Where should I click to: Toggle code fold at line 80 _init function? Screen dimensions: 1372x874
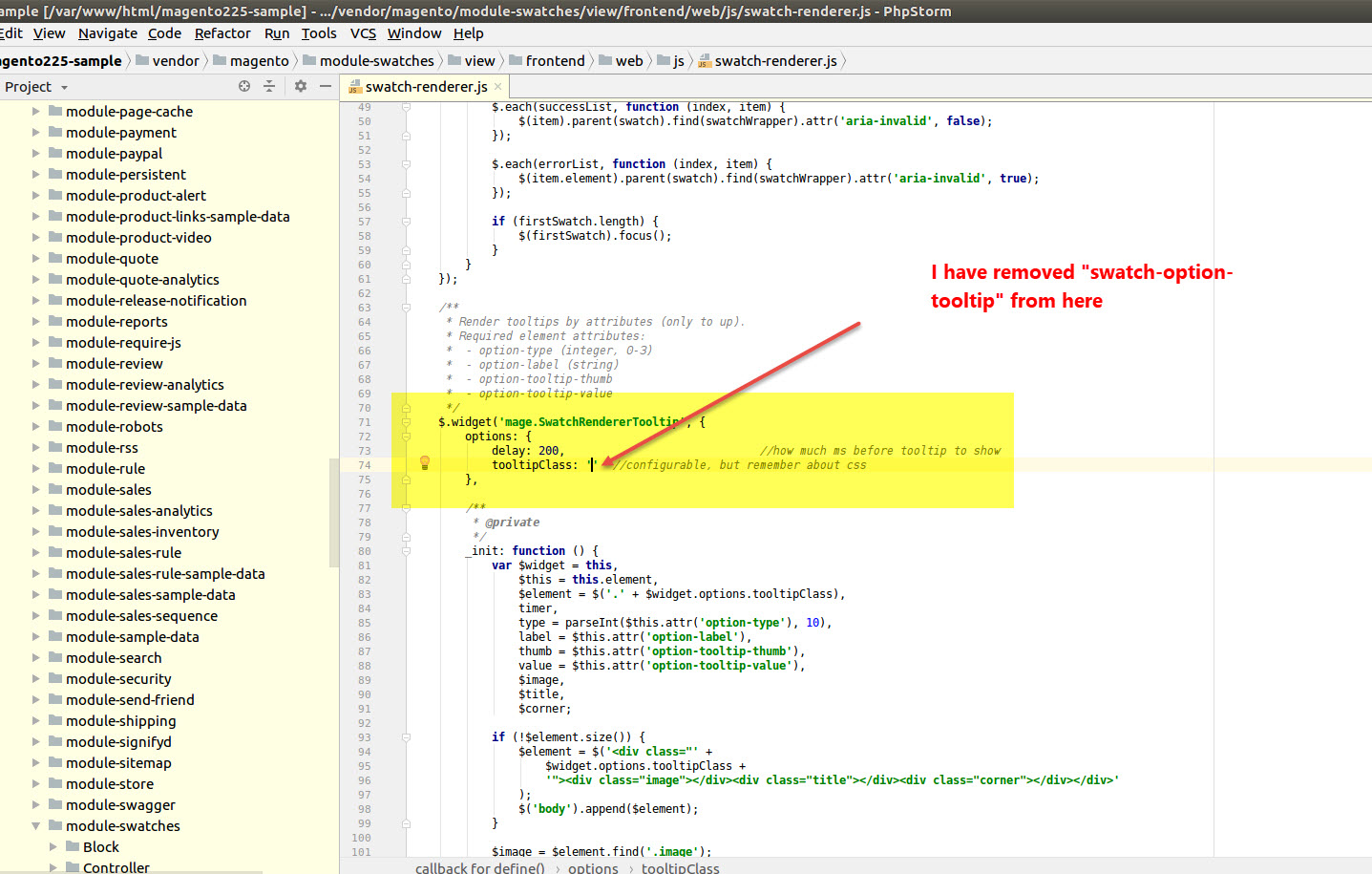click(406, 551)
